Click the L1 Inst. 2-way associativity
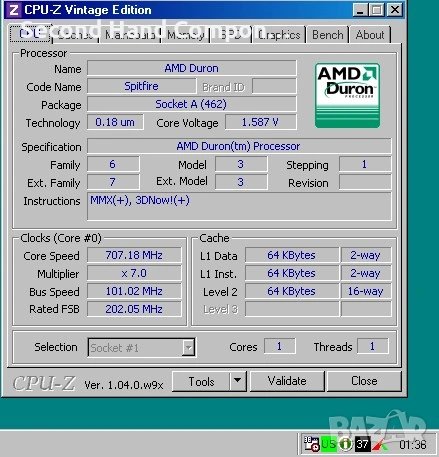The height and width of the screenshot is (457, 439). pos(366,273)
